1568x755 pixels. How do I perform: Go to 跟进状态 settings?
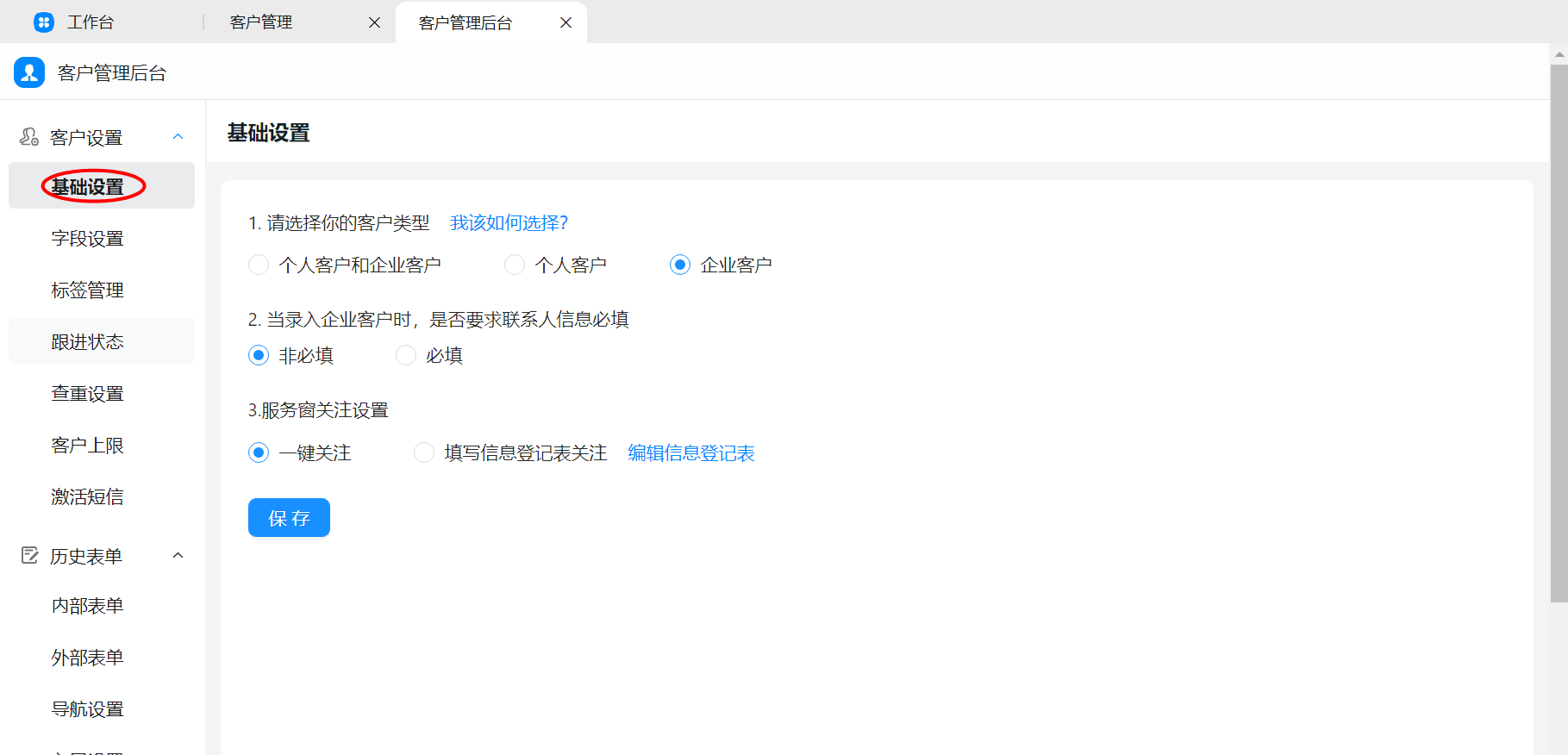tap(102, 341)
